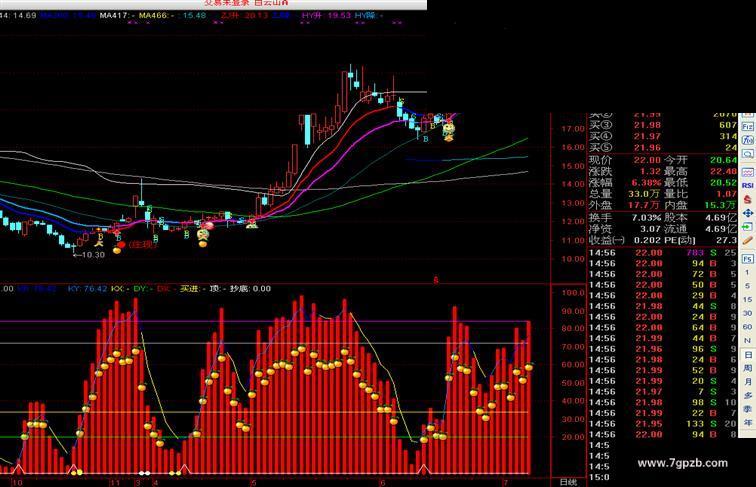
Task: Select the N custom period button
Action: point(747,340)
